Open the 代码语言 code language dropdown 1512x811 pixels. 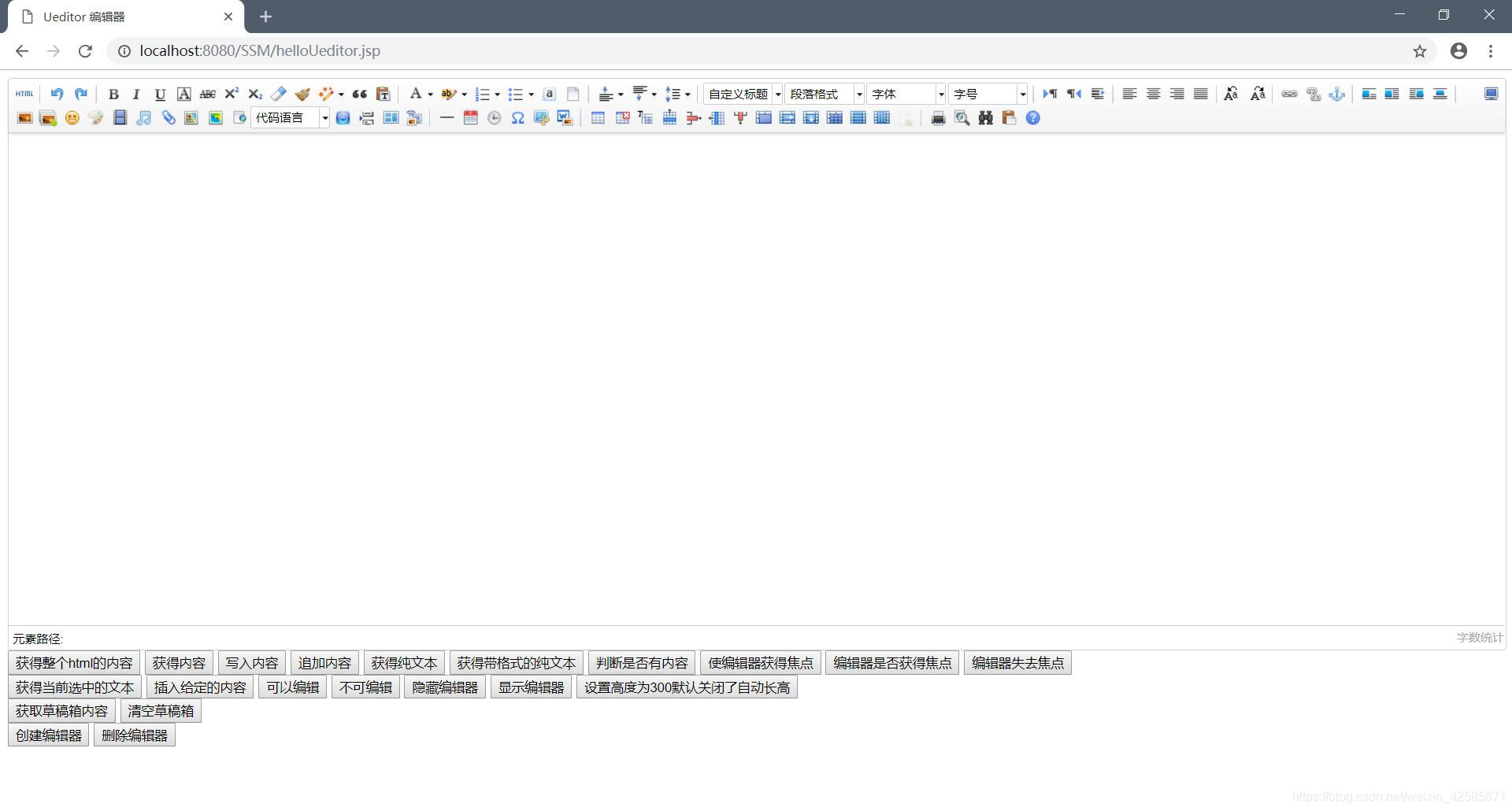[x=290, y=118]
